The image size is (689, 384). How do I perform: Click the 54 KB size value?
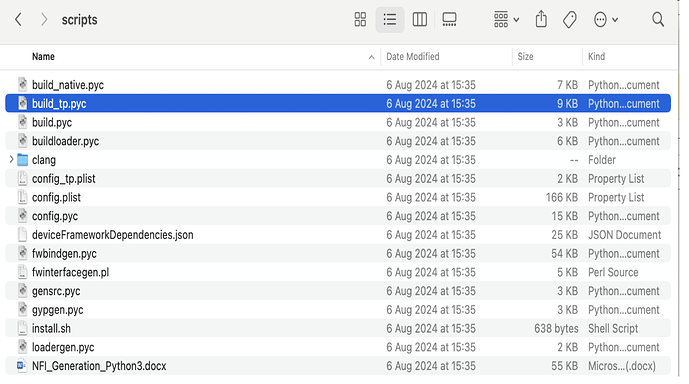click(x=565, y=254)
